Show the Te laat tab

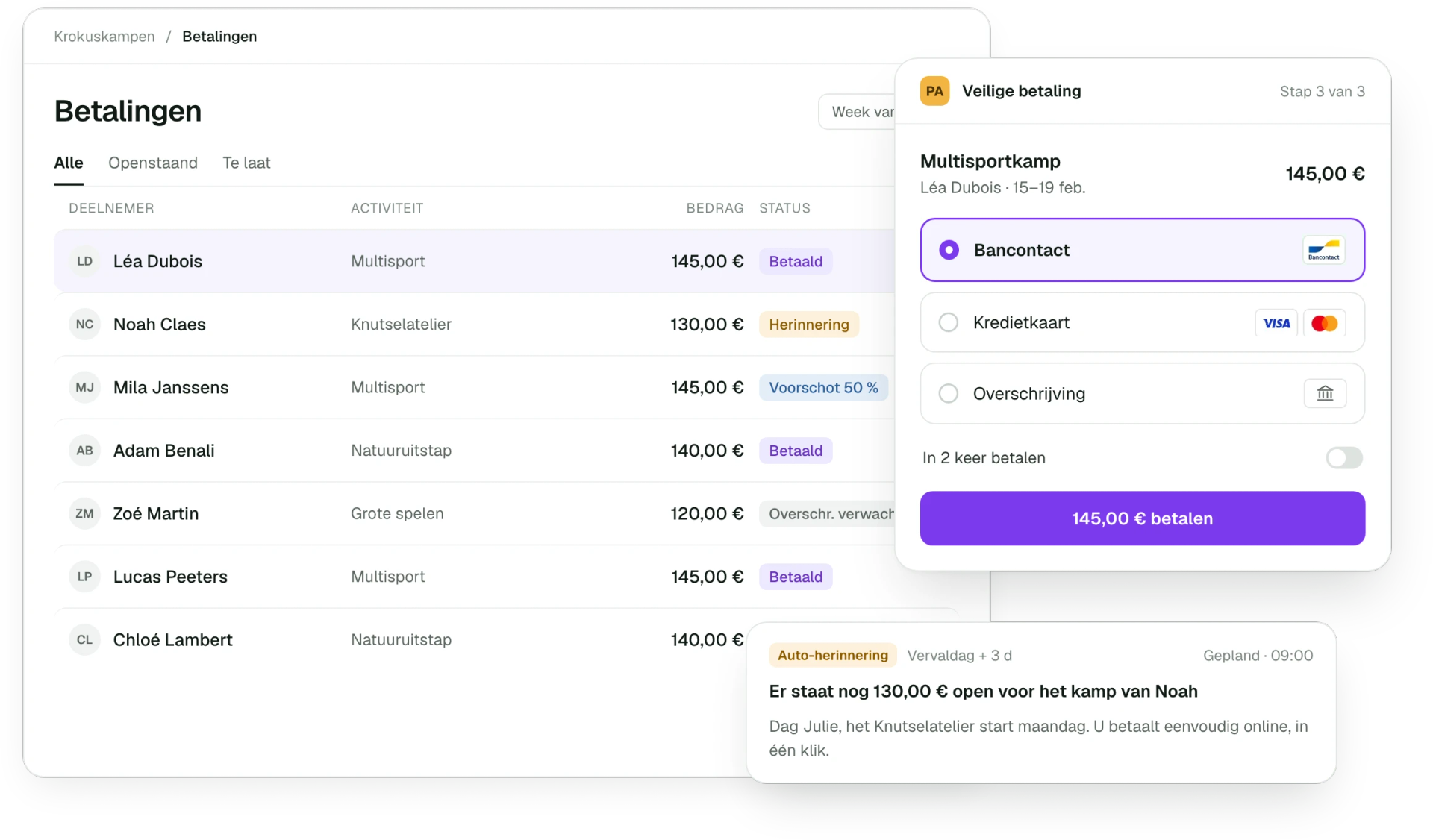click(246, 163)
